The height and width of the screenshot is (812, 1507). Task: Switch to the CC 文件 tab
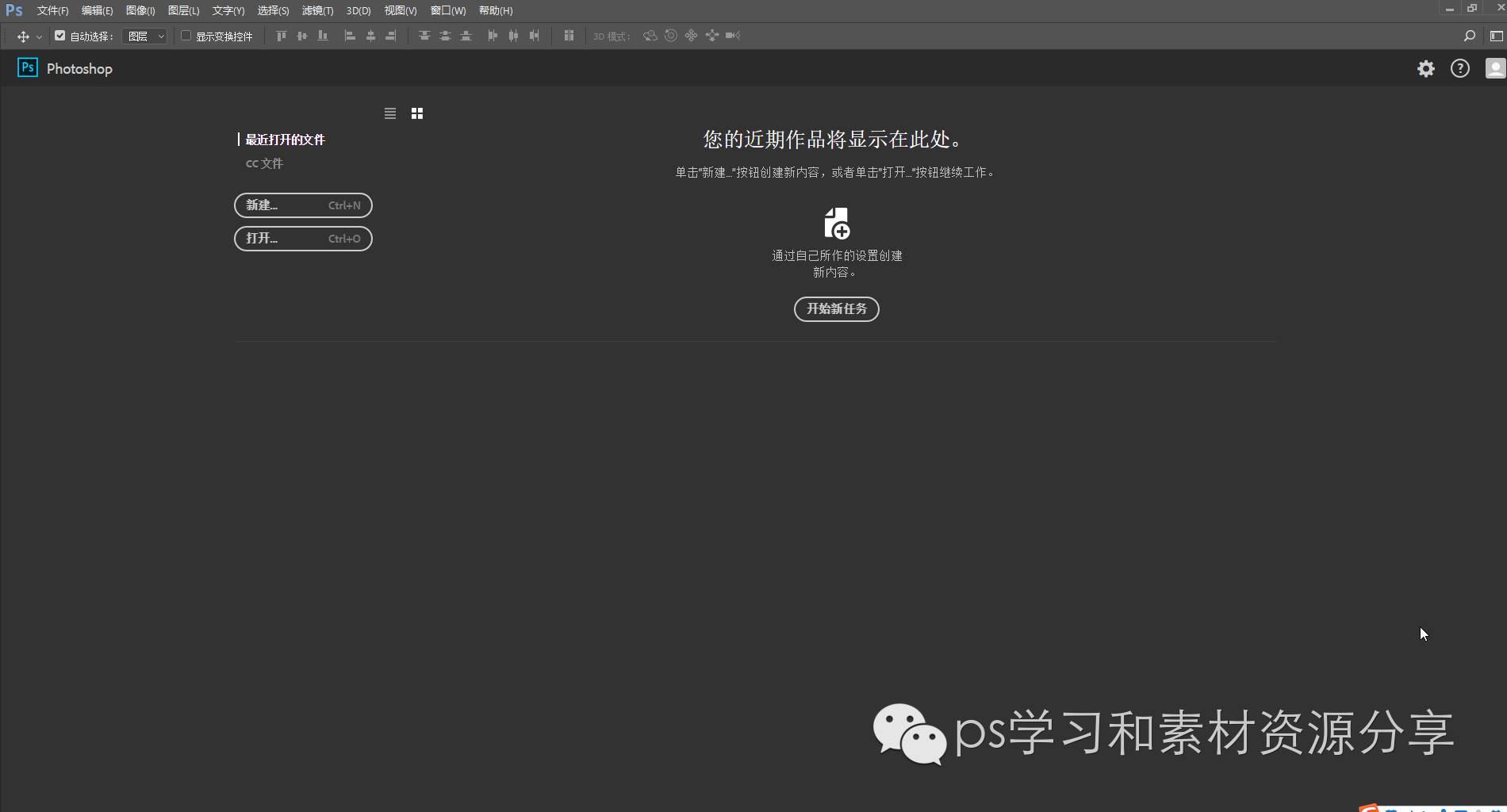[x=264, y=163]
